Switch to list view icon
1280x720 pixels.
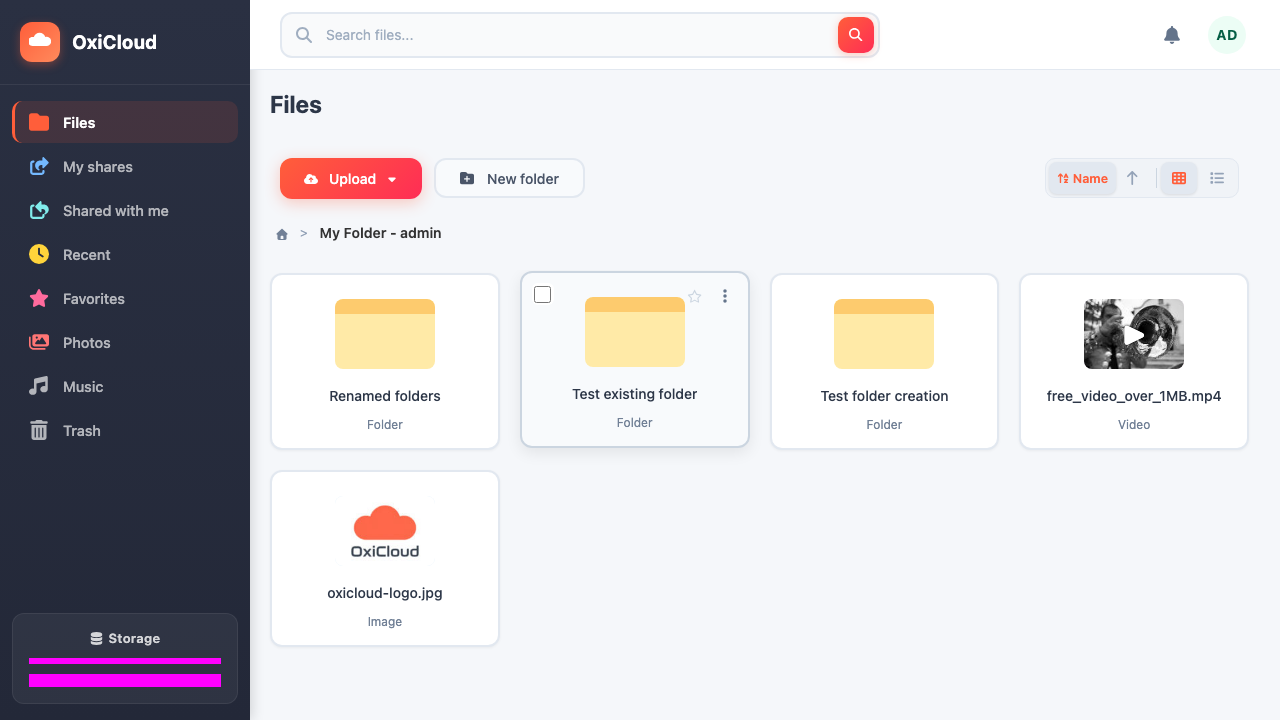click(1217, 179)
